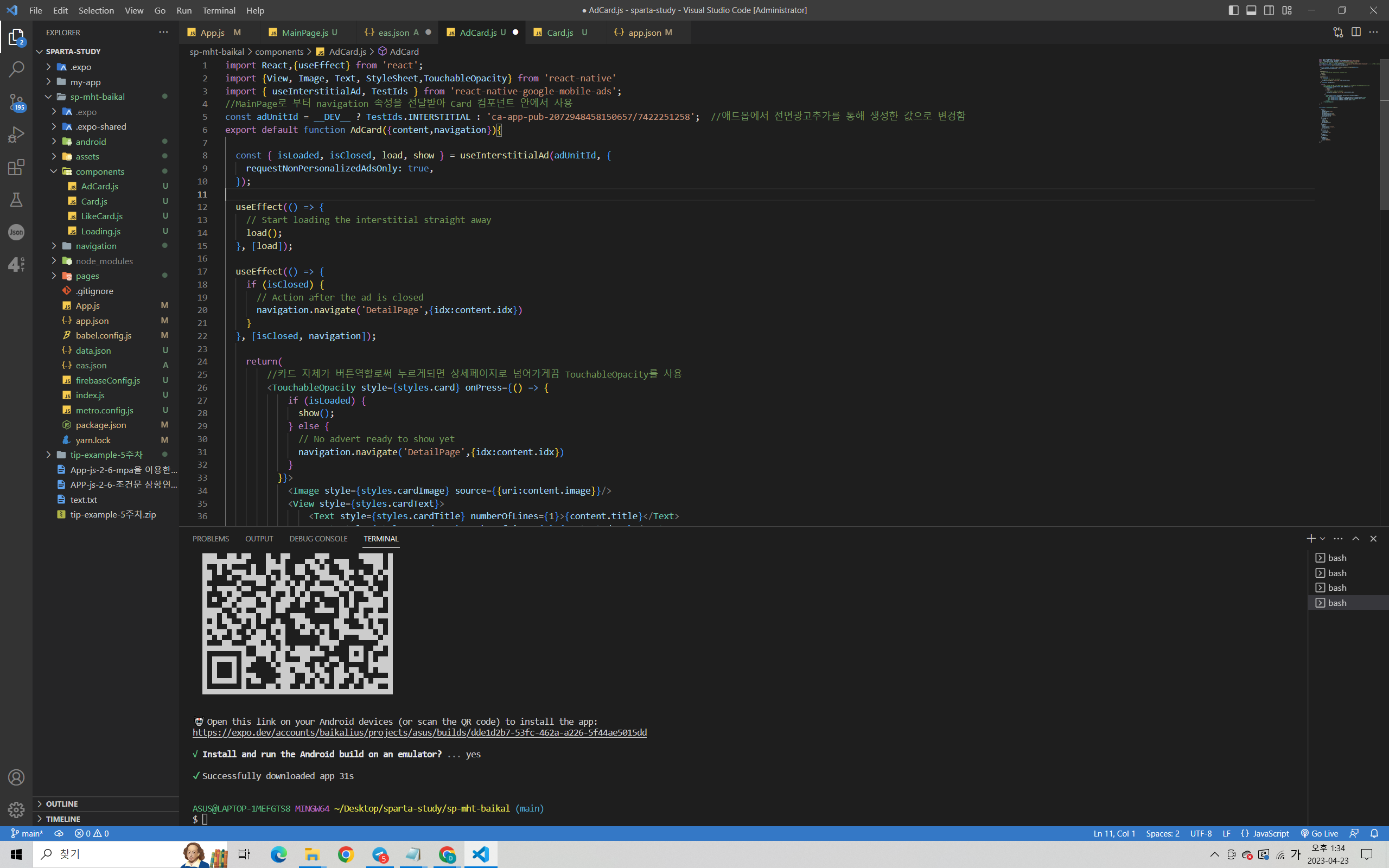
Task: Change encoding via UTF-8 status item
Action: point(1201,834)
